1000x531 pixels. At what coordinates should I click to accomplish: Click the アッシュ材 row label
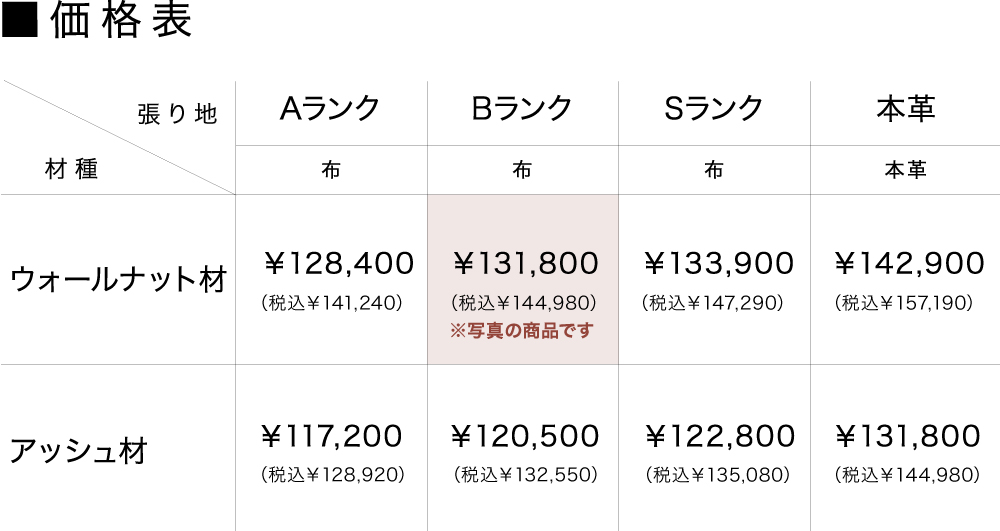click(79, 450)
